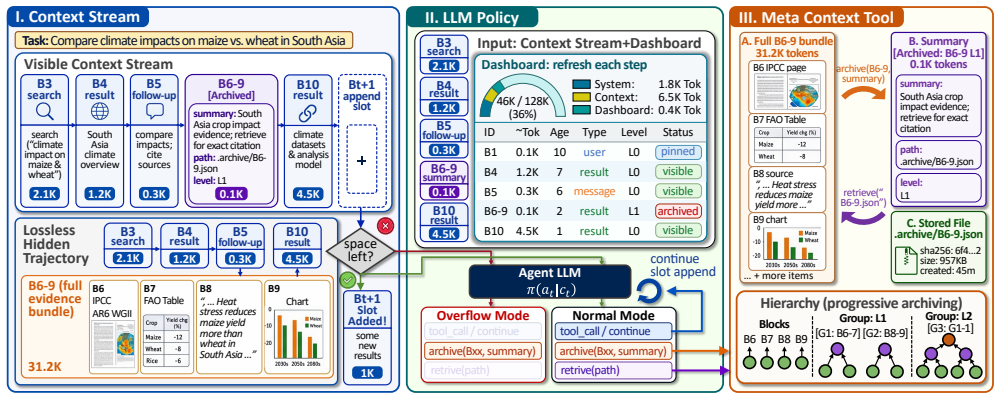This screenshot has width=1000, height=399.
Task: Click faded tool_call / continue under Overflow Mode
Action: [482, 331]
